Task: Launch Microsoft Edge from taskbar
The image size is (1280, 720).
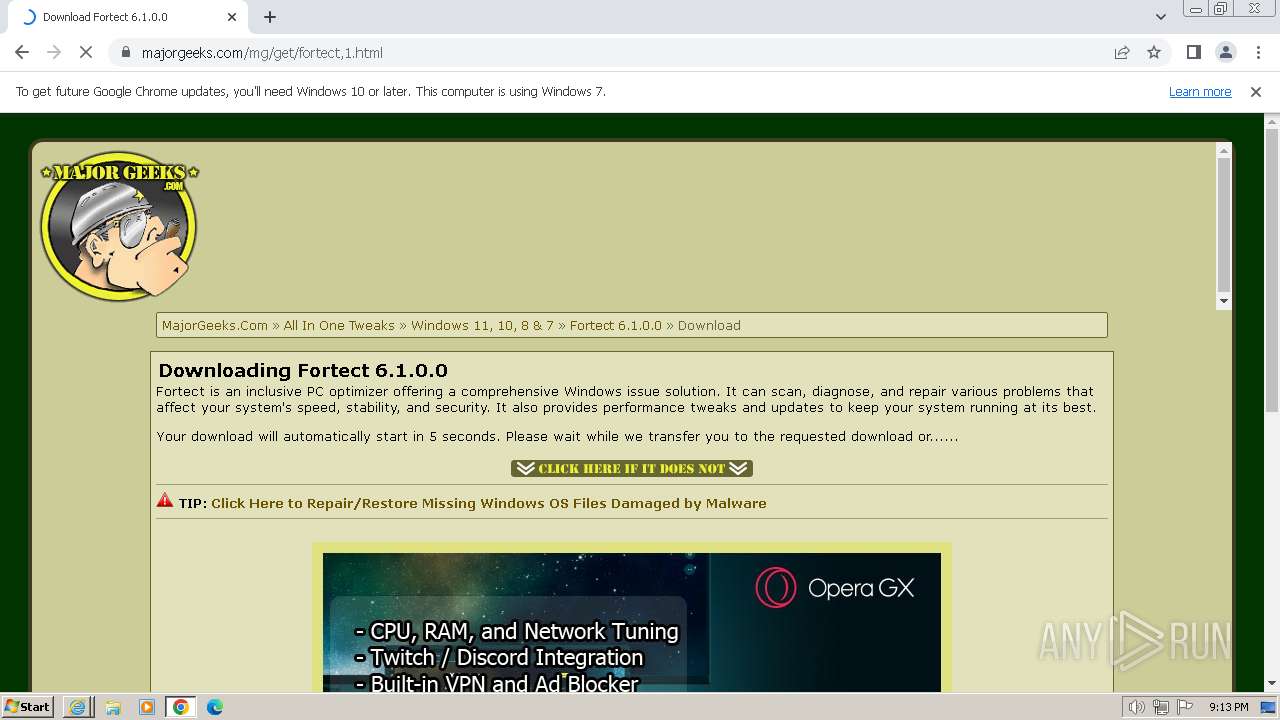Action: coord(215,707)
